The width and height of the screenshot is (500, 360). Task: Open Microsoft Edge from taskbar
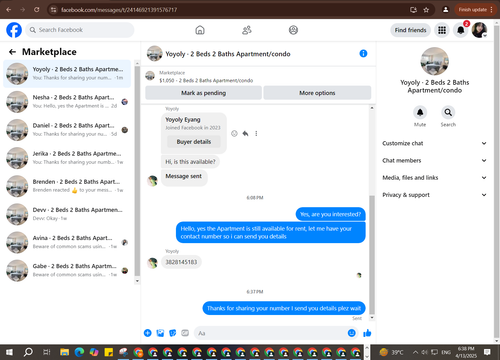click(79, 352)
